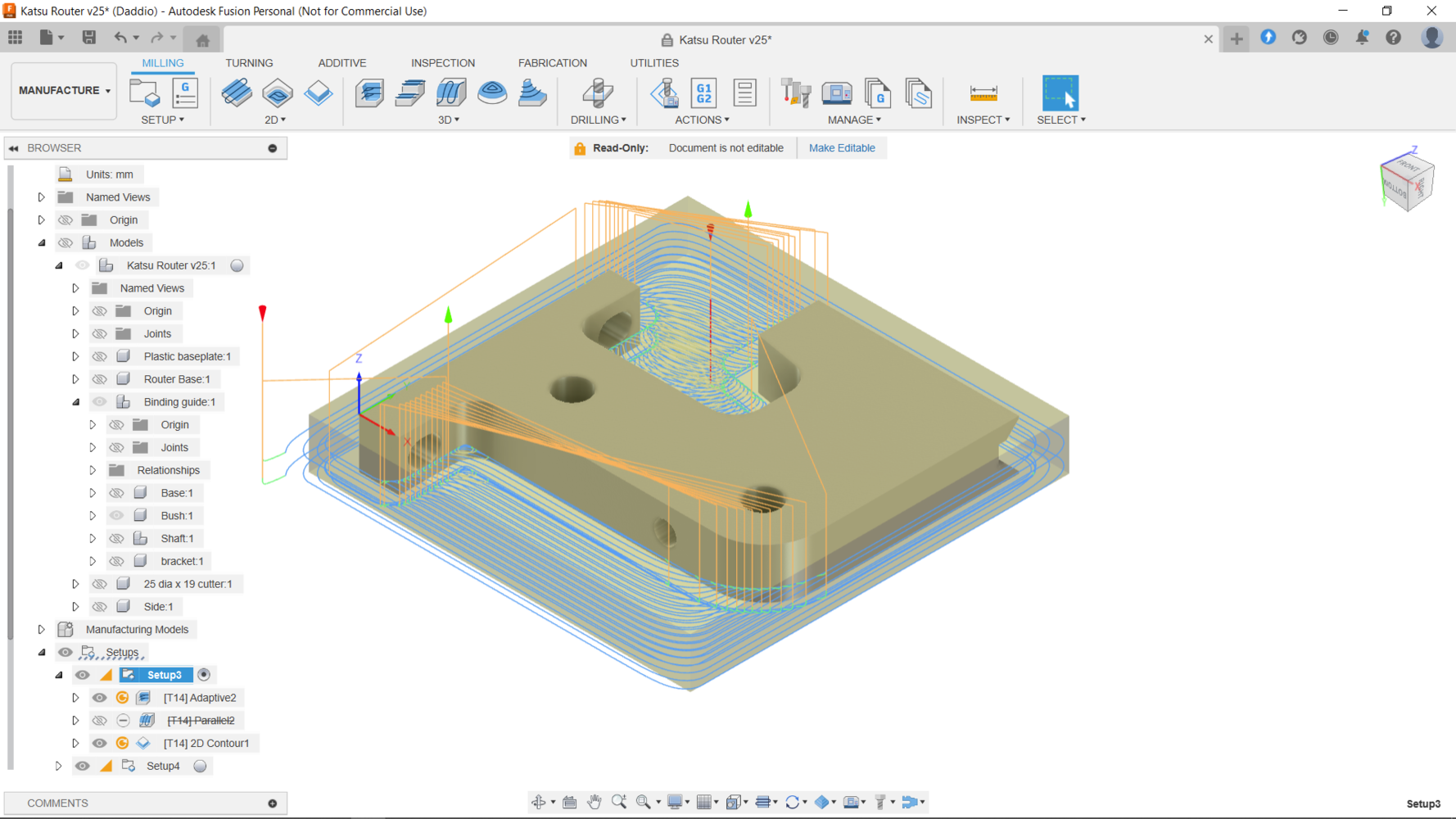
Task: Expand the [T14] Adaptive2 operation
Action: [75, 698]
